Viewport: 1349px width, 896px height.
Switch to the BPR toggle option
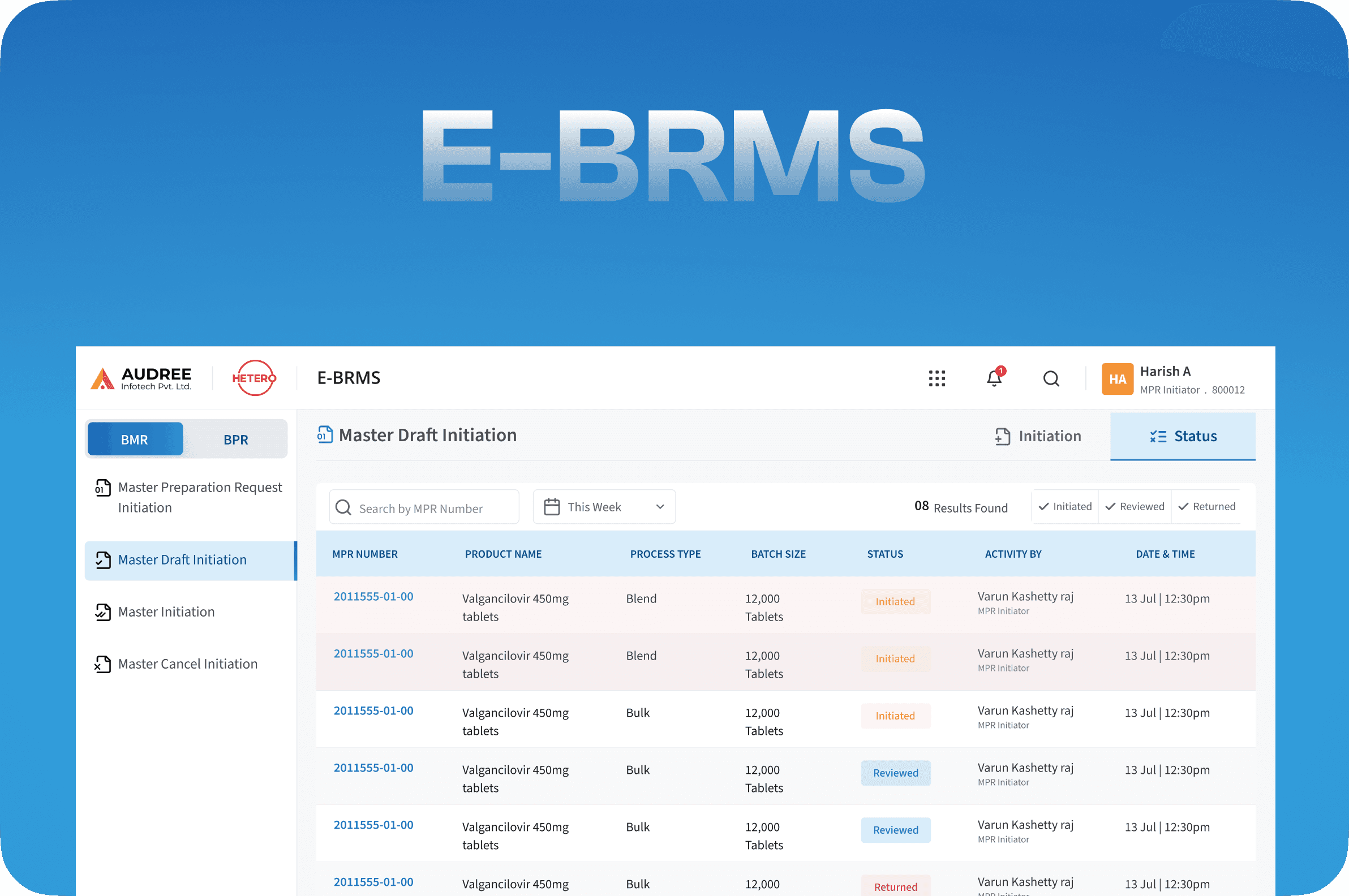[x=235, y=440]
